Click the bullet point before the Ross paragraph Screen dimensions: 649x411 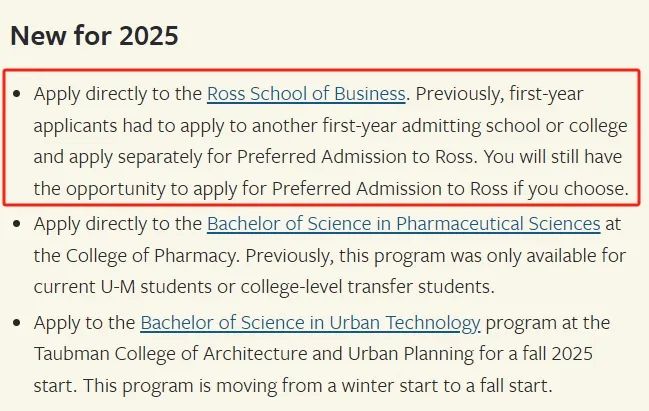(x=17, y=94)
